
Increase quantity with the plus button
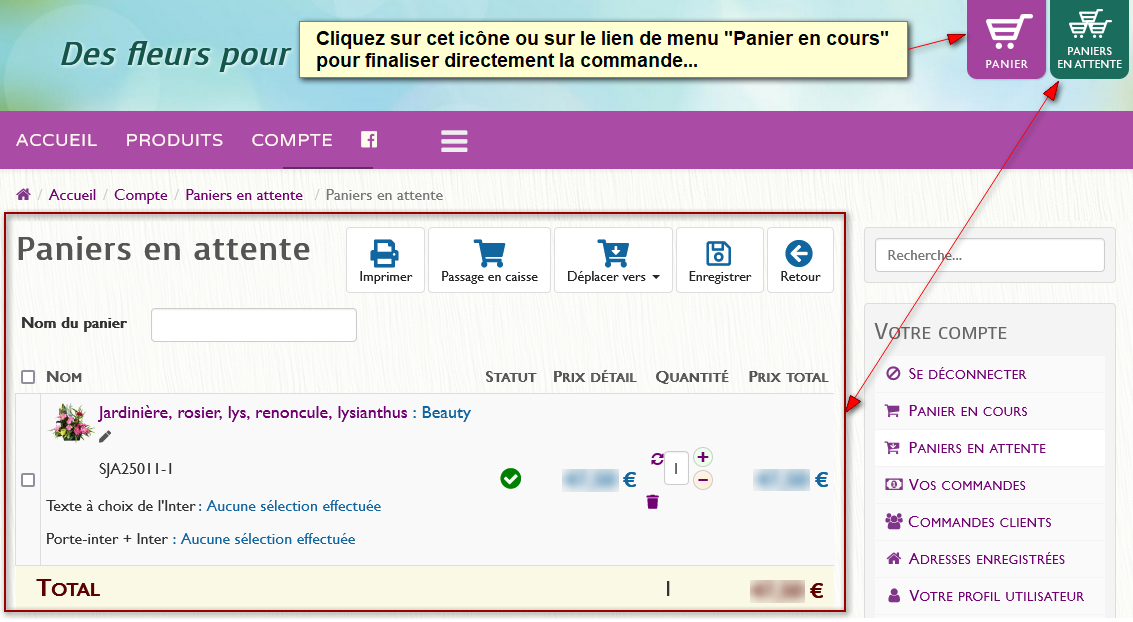coord(703,457)
